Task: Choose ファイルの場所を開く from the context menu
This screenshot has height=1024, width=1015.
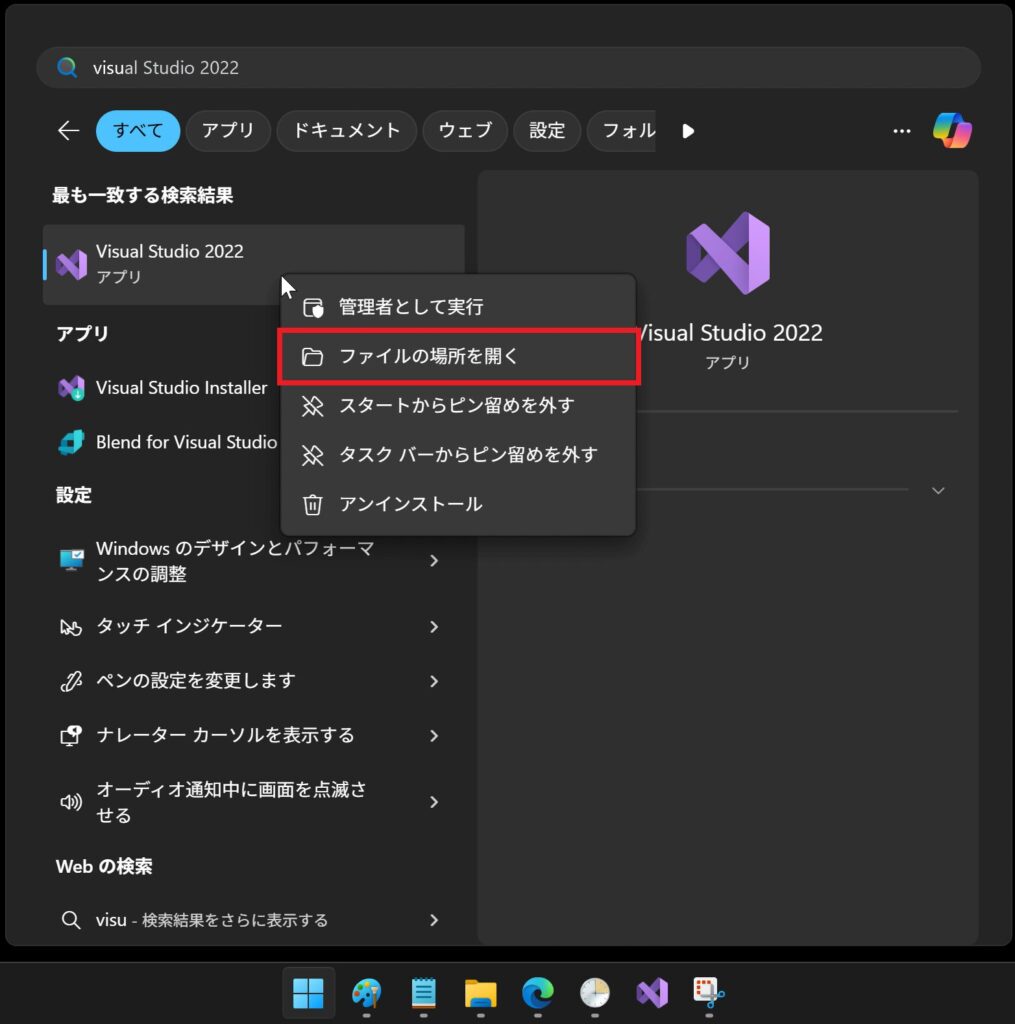Action: [458, 357]
